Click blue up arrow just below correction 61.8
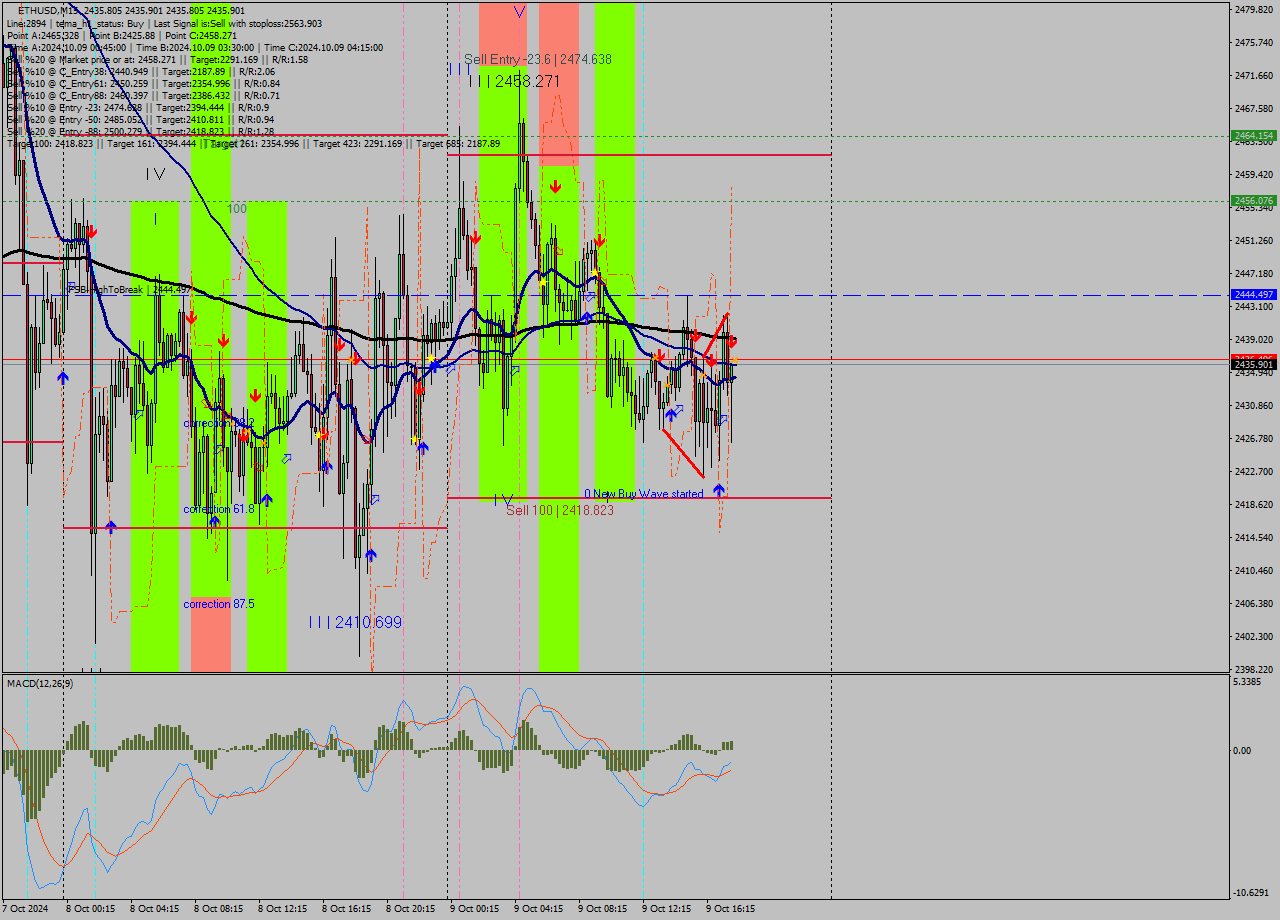 click(214, 520)
